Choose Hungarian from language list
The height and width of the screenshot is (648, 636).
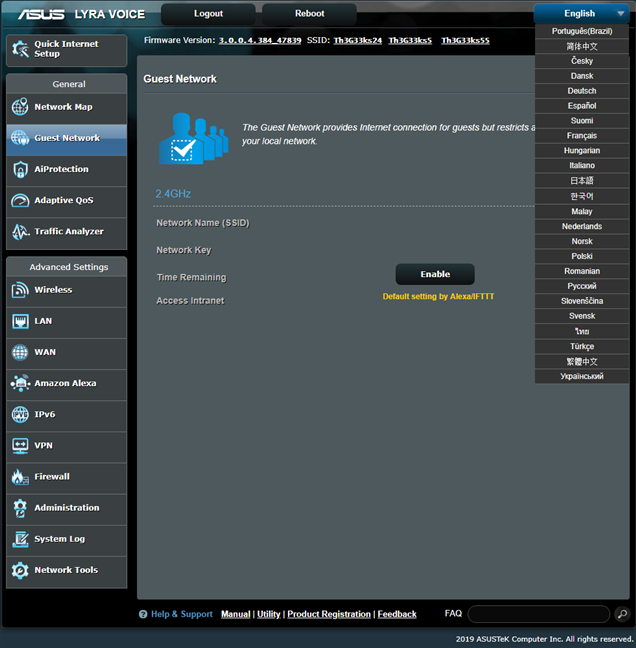point(582,150)
